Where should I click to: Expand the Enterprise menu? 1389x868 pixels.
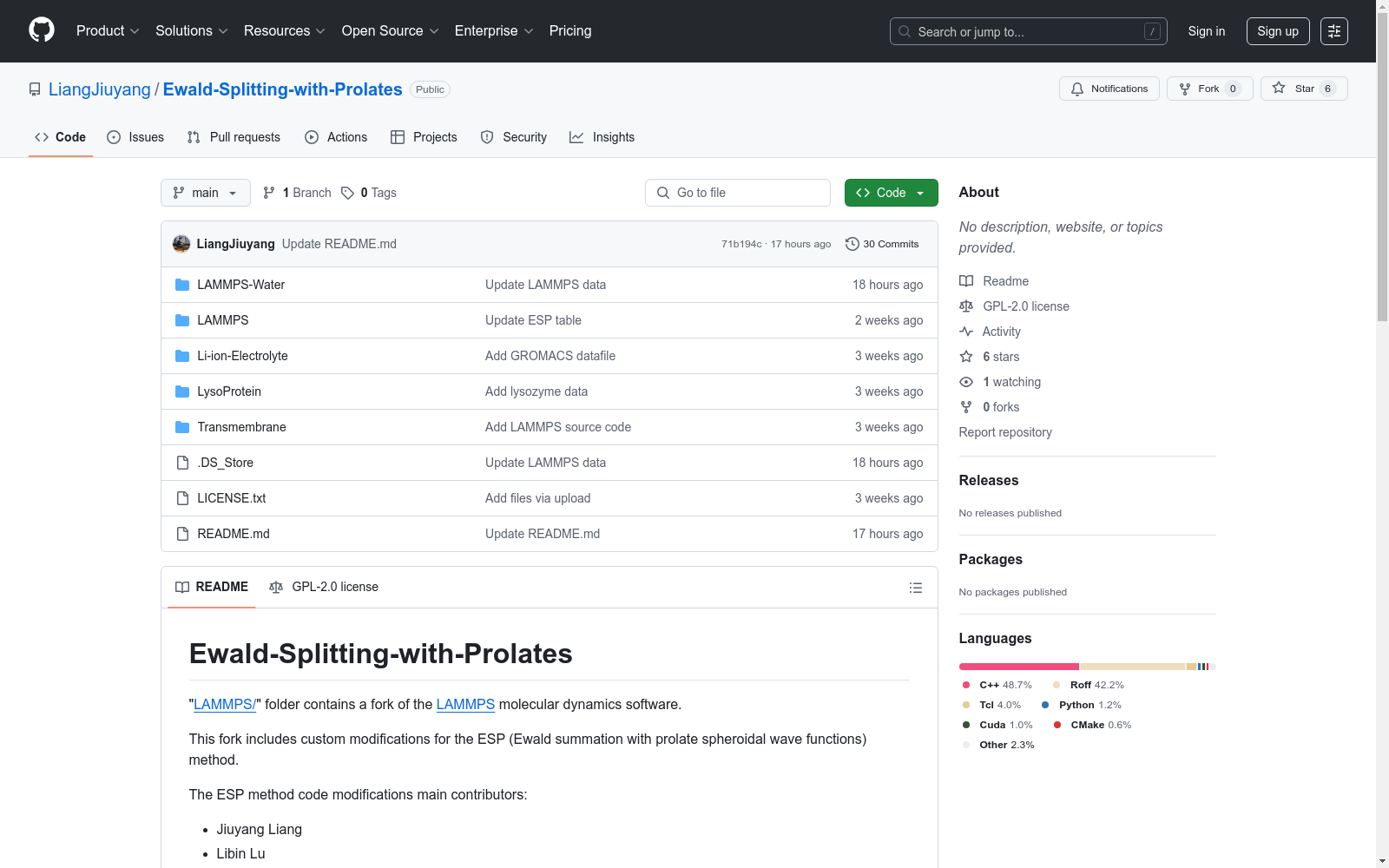pyautogui.click(x=494, y=31)
